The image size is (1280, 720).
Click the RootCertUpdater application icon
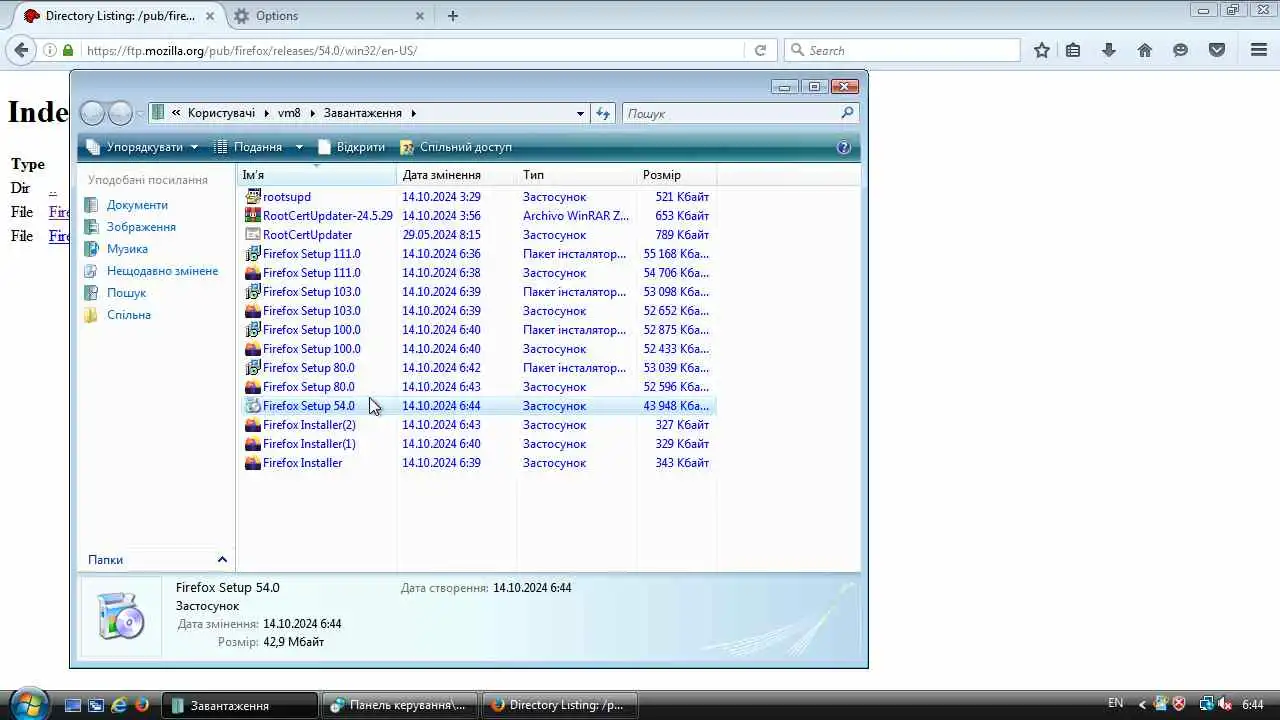[x=253, y=235]
